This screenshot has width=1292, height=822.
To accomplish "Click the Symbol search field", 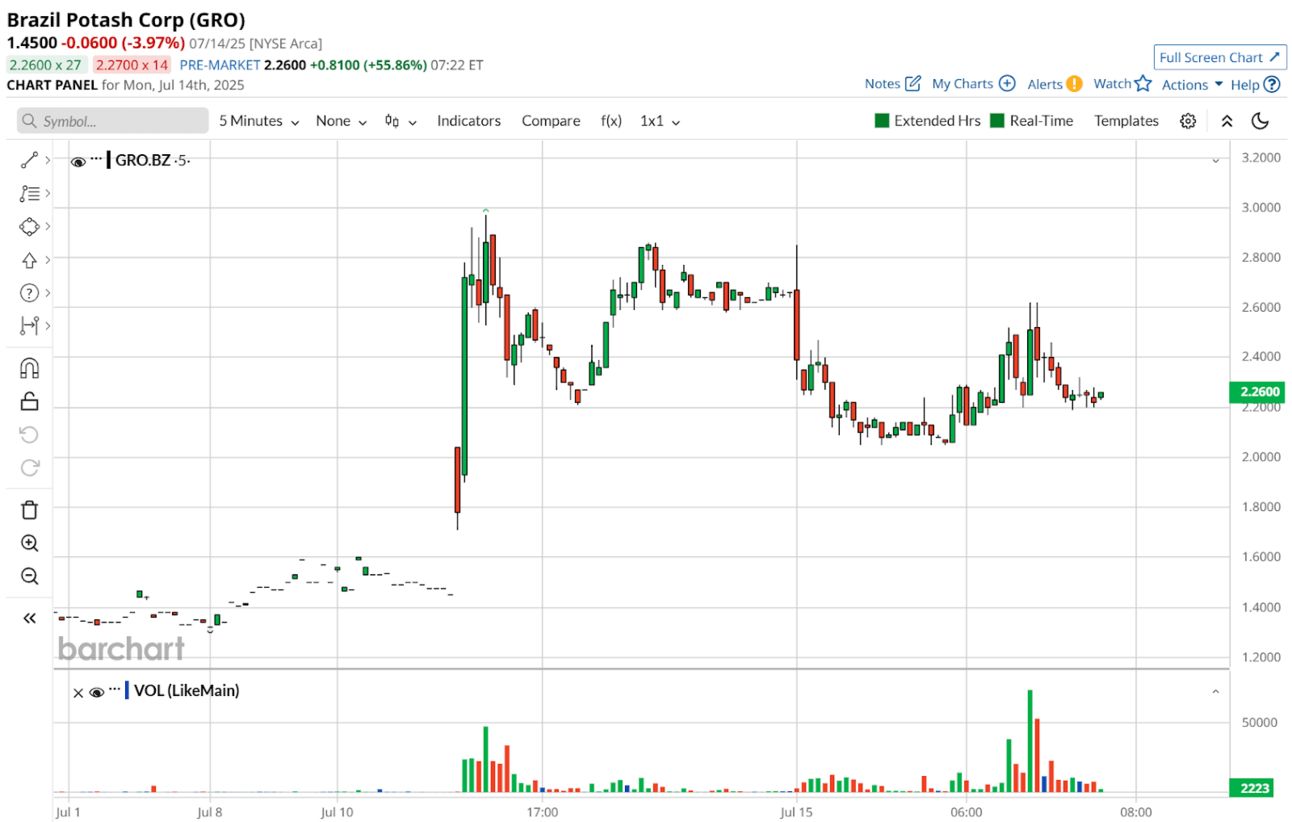I will point(113,121).
